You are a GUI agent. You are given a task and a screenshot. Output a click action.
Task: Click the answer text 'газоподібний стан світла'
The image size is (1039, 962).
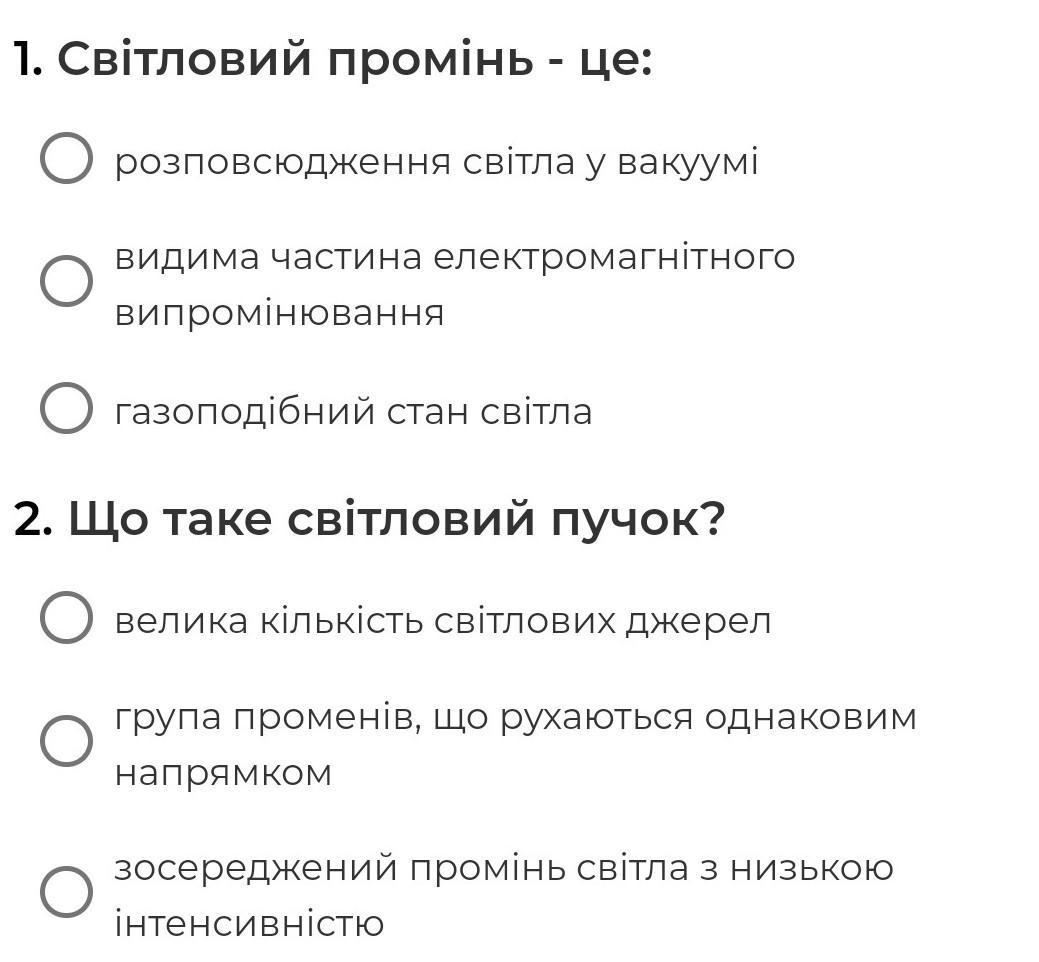pos(353,411)
